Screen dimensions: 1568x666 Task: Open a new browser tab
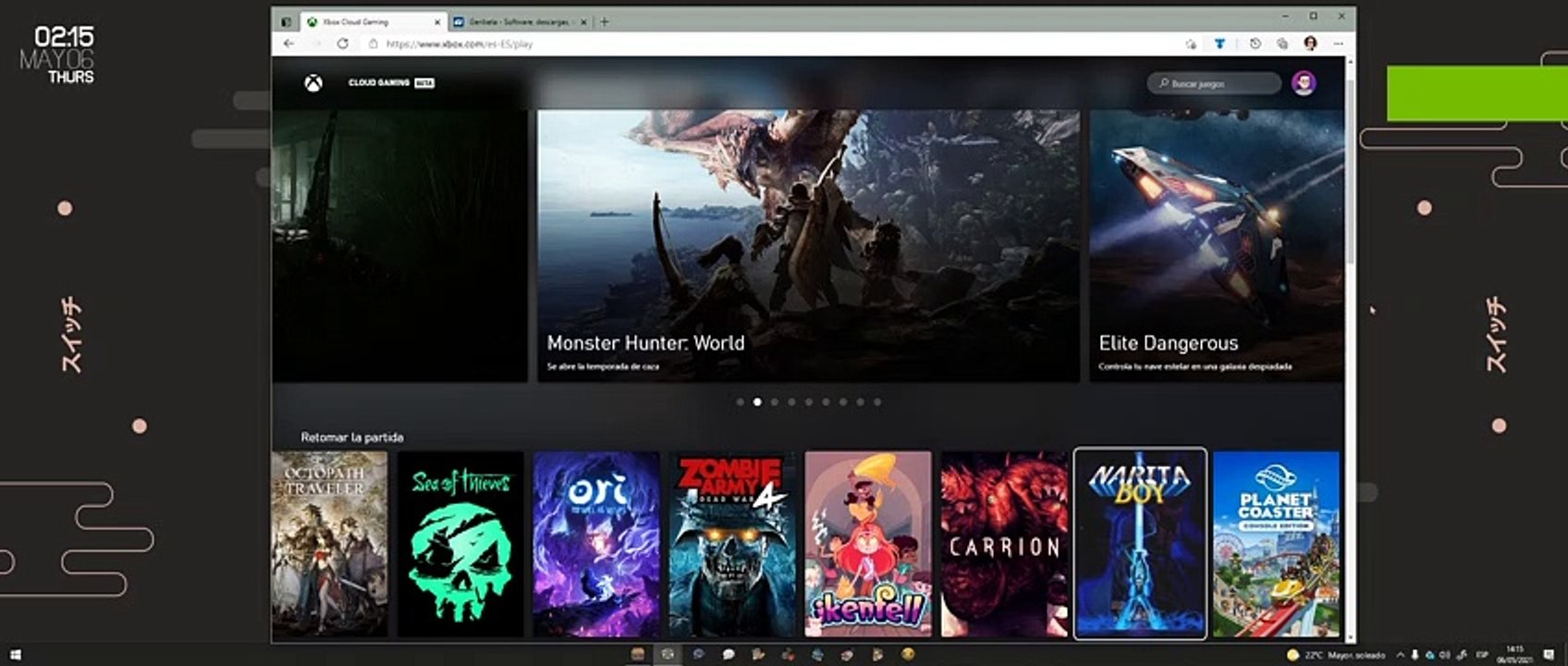pos(605,21)
